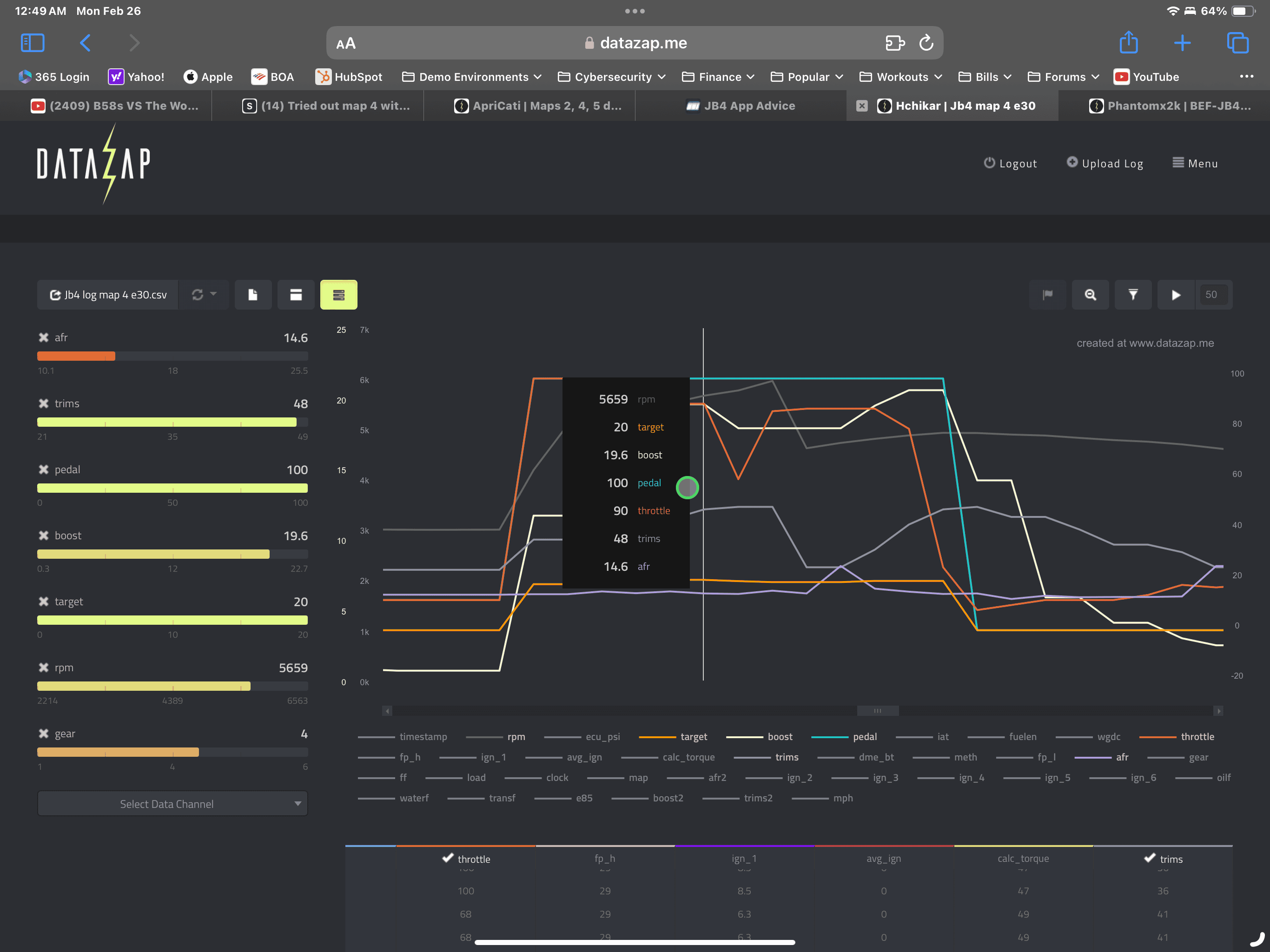Open Select Data Channel dropdown
This screenshot has height=952, width=1270.
click(172, 804)
